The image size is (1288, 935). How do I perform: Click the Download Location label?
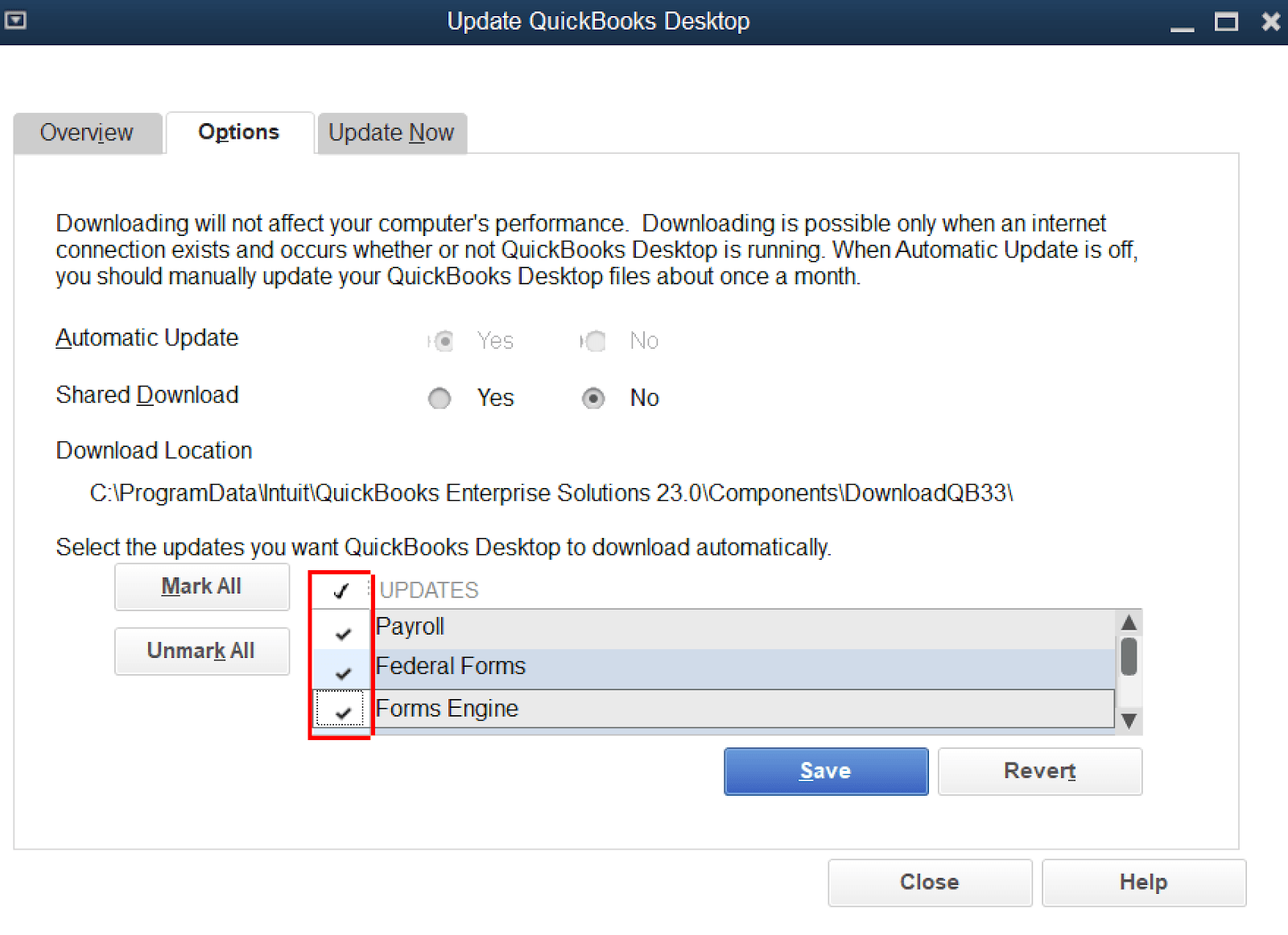tap(155, 450)
